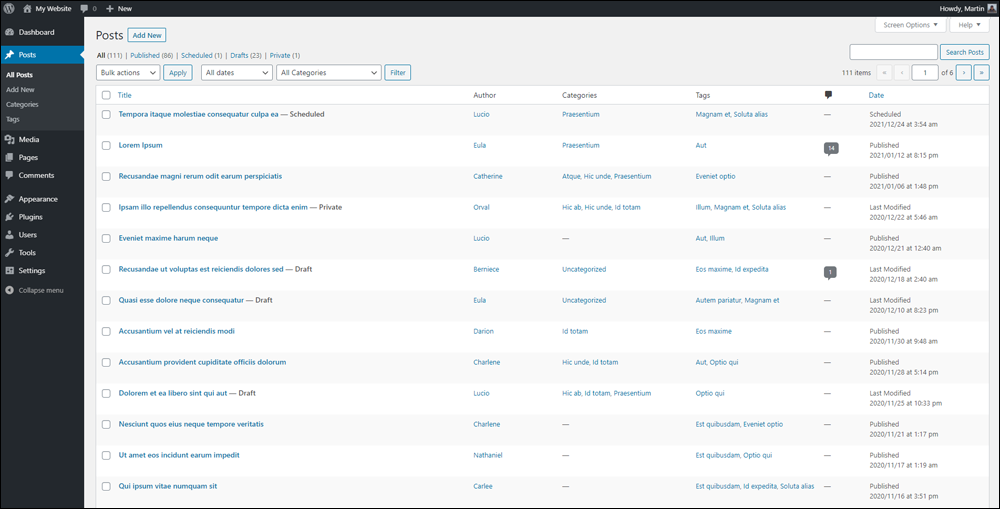Image resolution: width=1000 pixels, height=509 pixels.
Task: Open the comments bubble in admin bar
Action: point(85,9)
